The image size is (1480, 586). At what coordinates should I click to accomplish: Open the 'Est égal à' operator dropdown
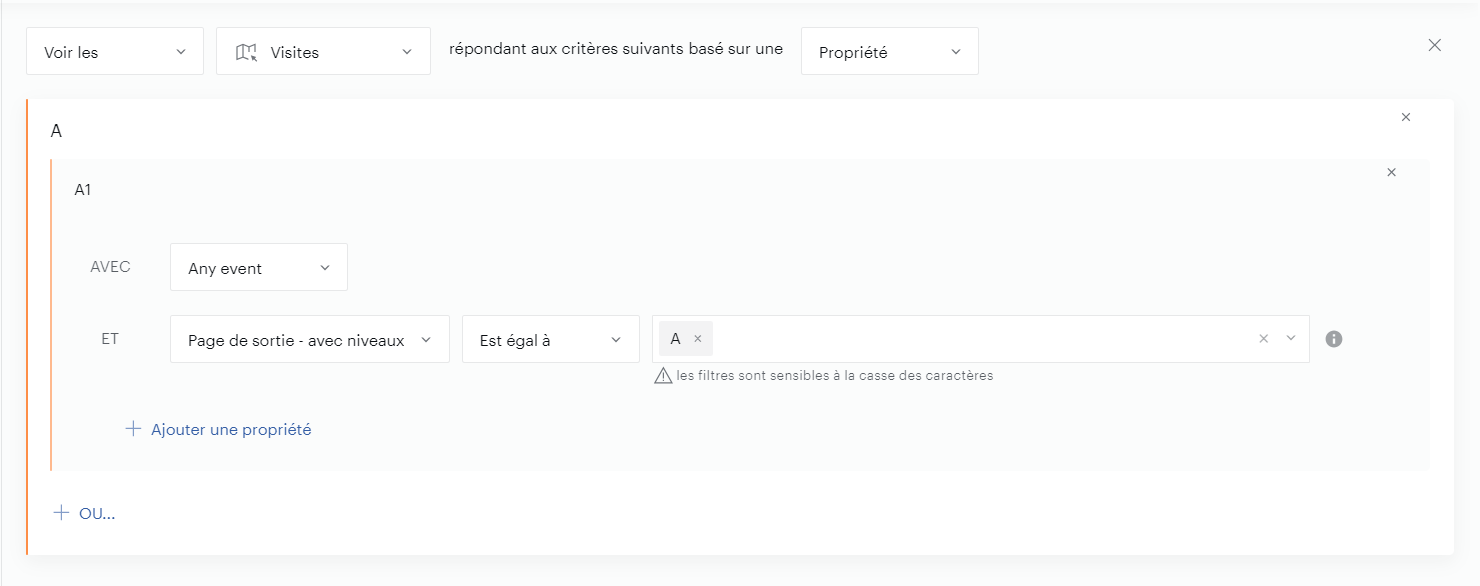[x=550, y=340]
